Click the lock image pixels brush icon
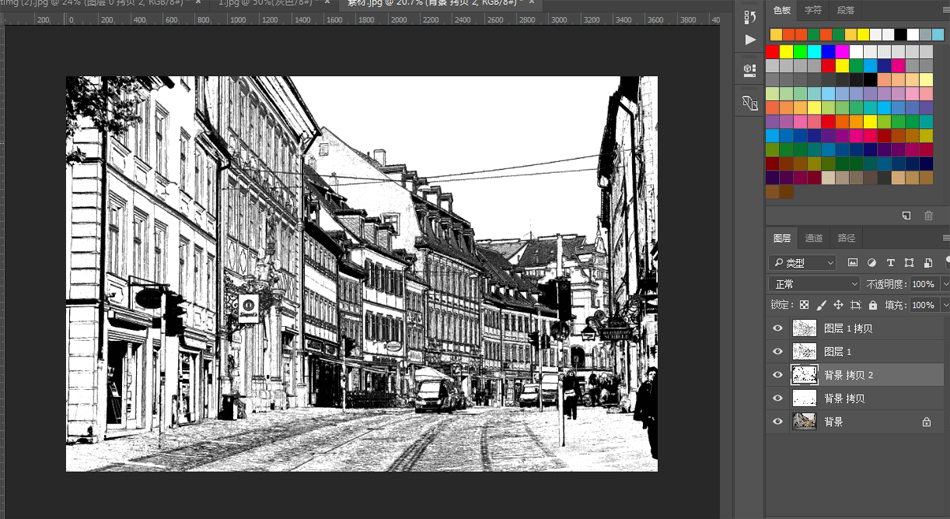Viewport: 950px width, 519px height. coord(821,305)
